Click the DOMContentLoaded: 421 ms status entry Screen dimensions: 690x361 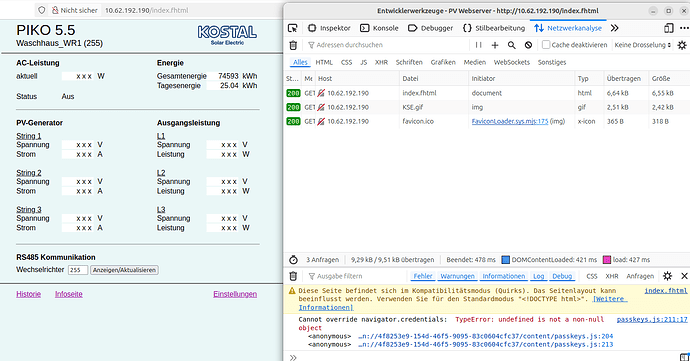pyautogui.click(x=550, y=260)
